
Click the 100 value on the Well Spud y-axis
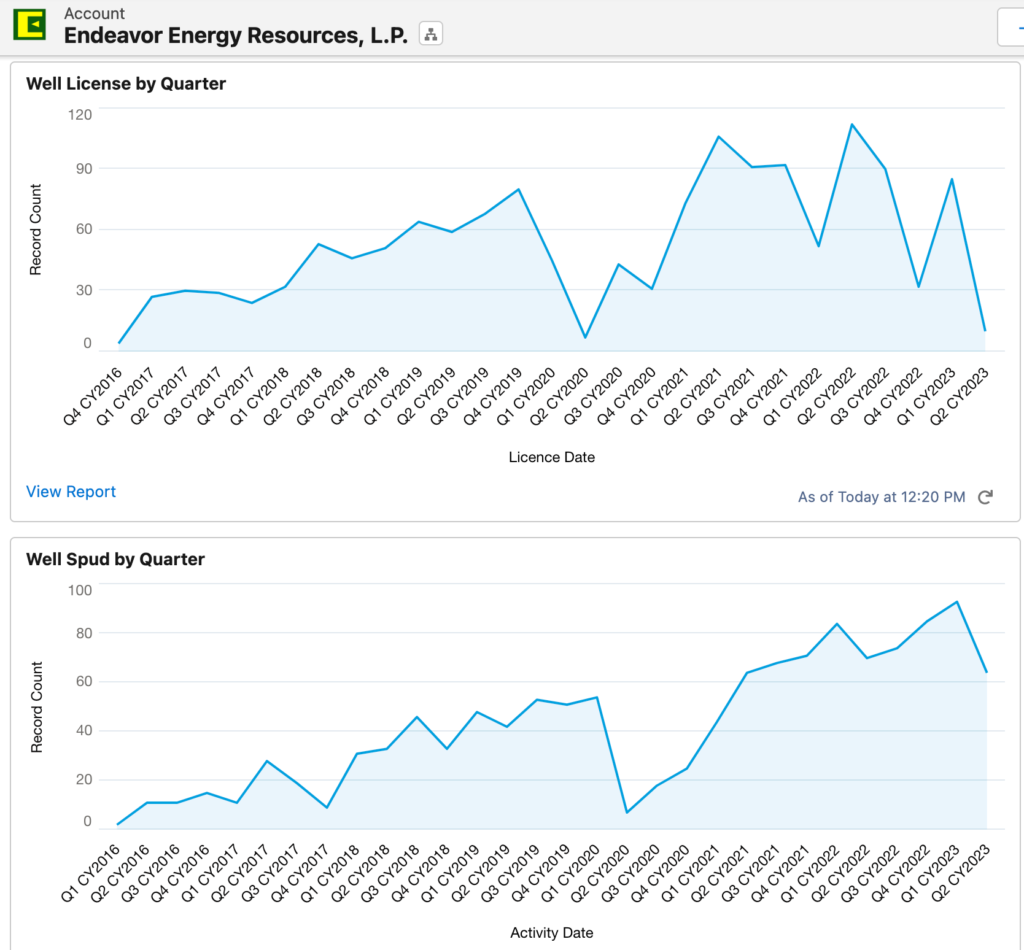80,590
